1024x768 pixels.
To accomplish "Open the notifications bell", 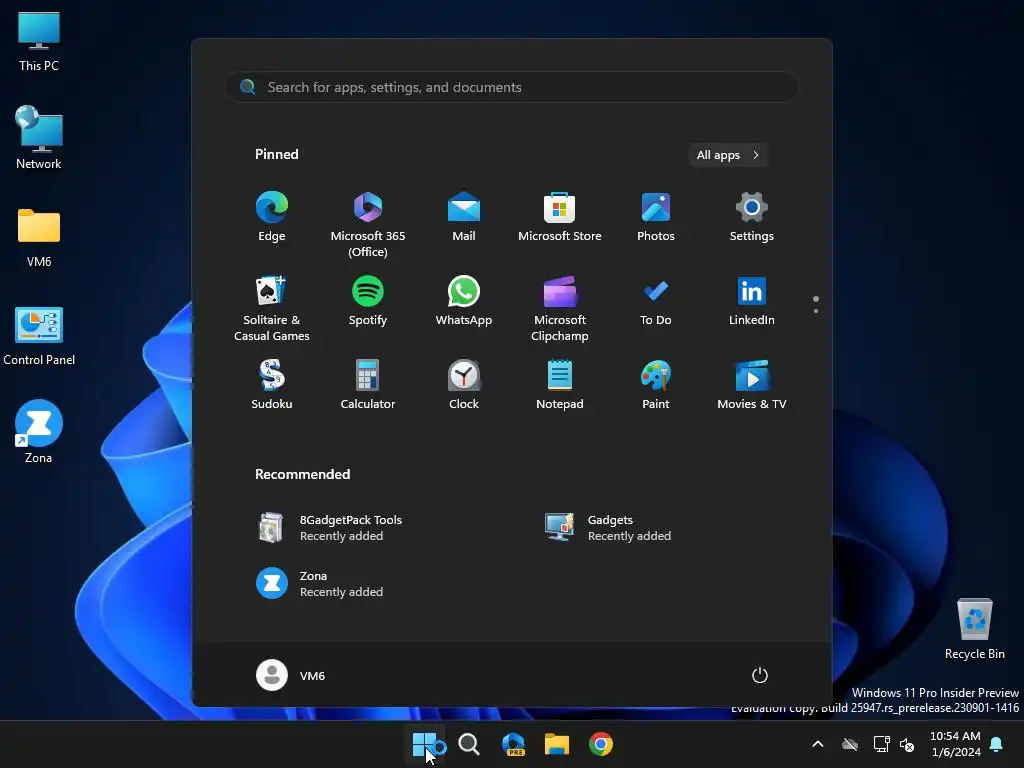I will 997,744.
